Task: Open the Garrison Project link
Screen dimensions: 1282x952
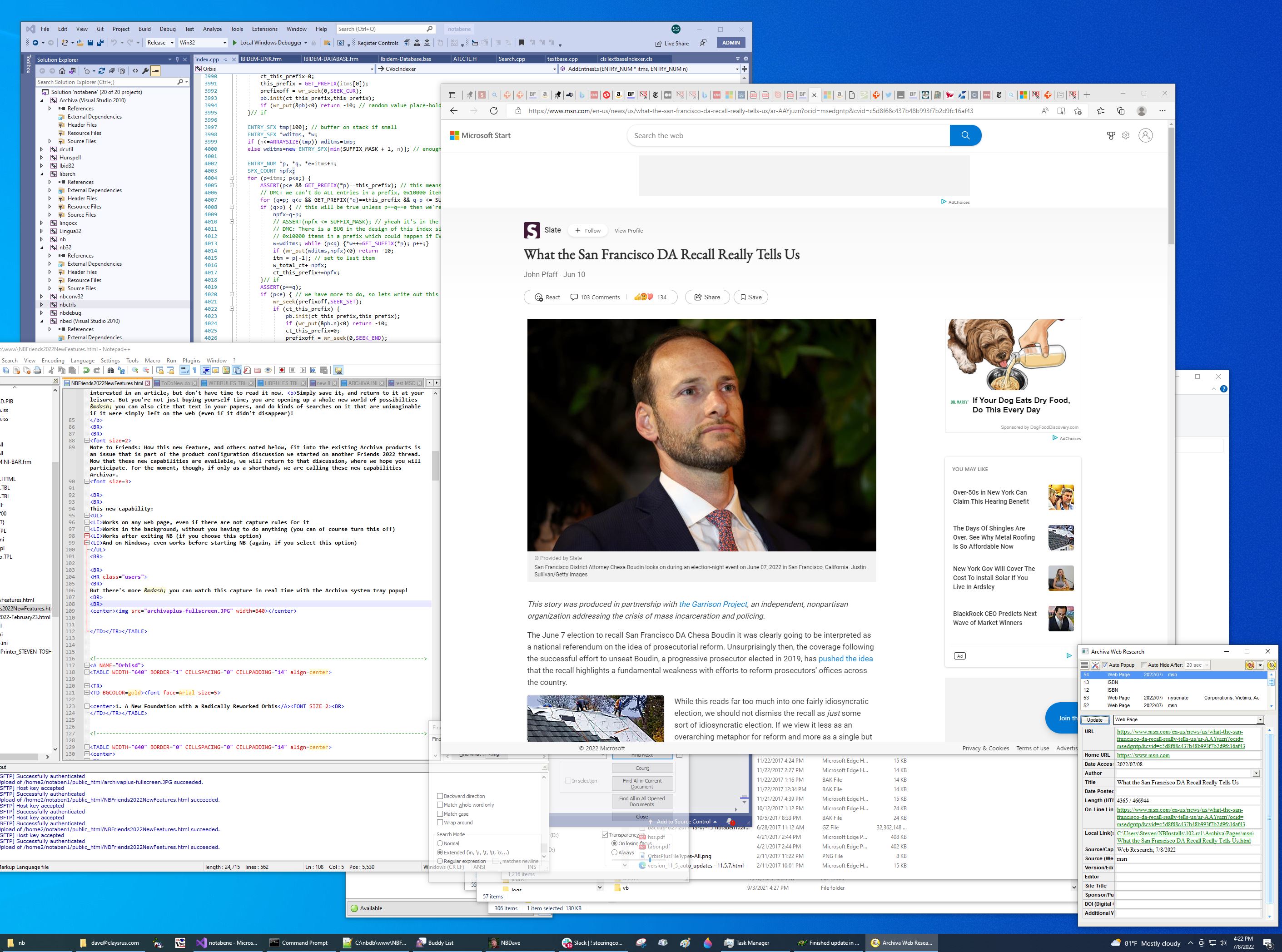Action: pos(712,604)
